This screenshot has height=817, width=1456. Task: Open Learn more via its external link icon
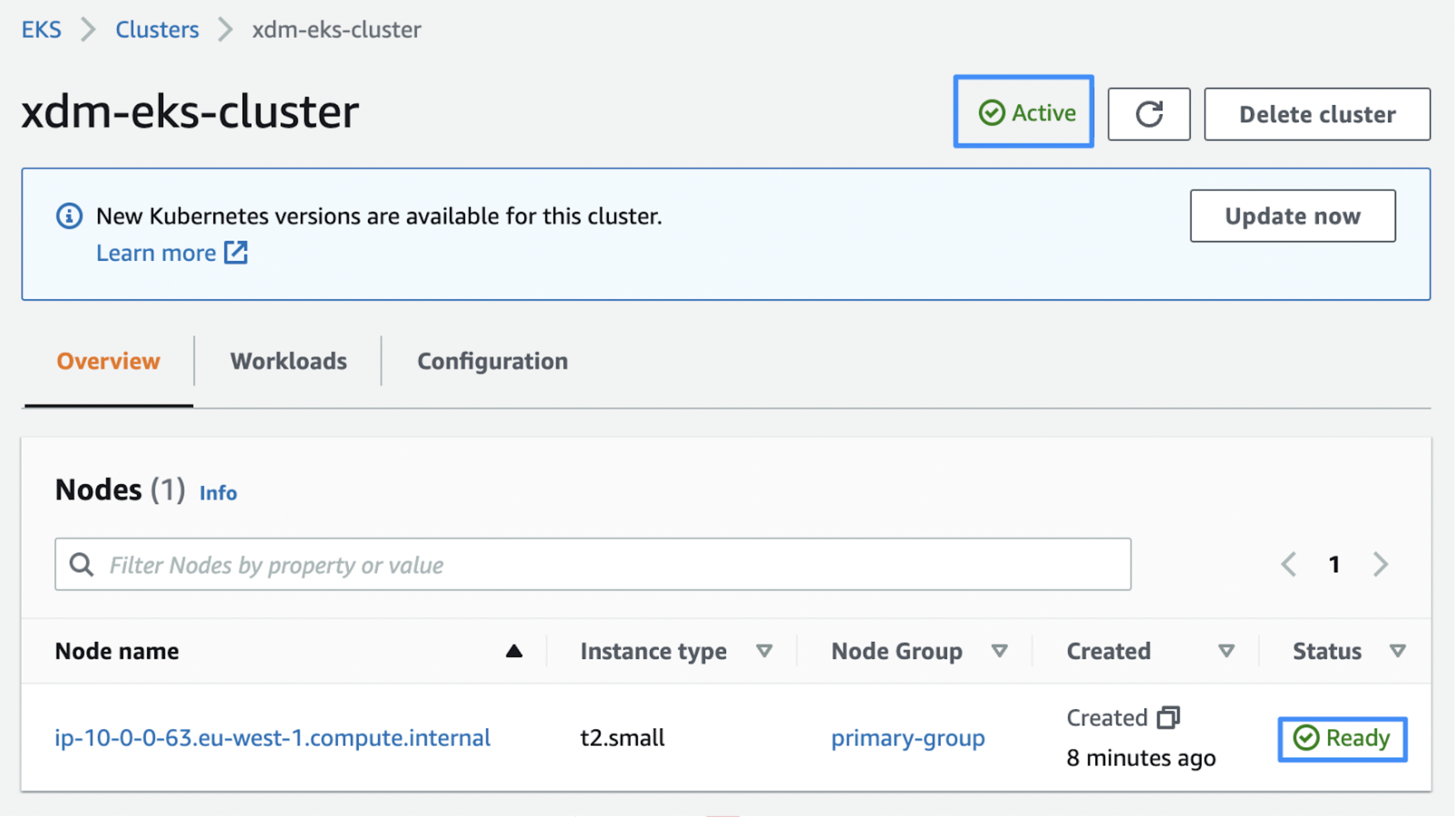pos(237,253)
